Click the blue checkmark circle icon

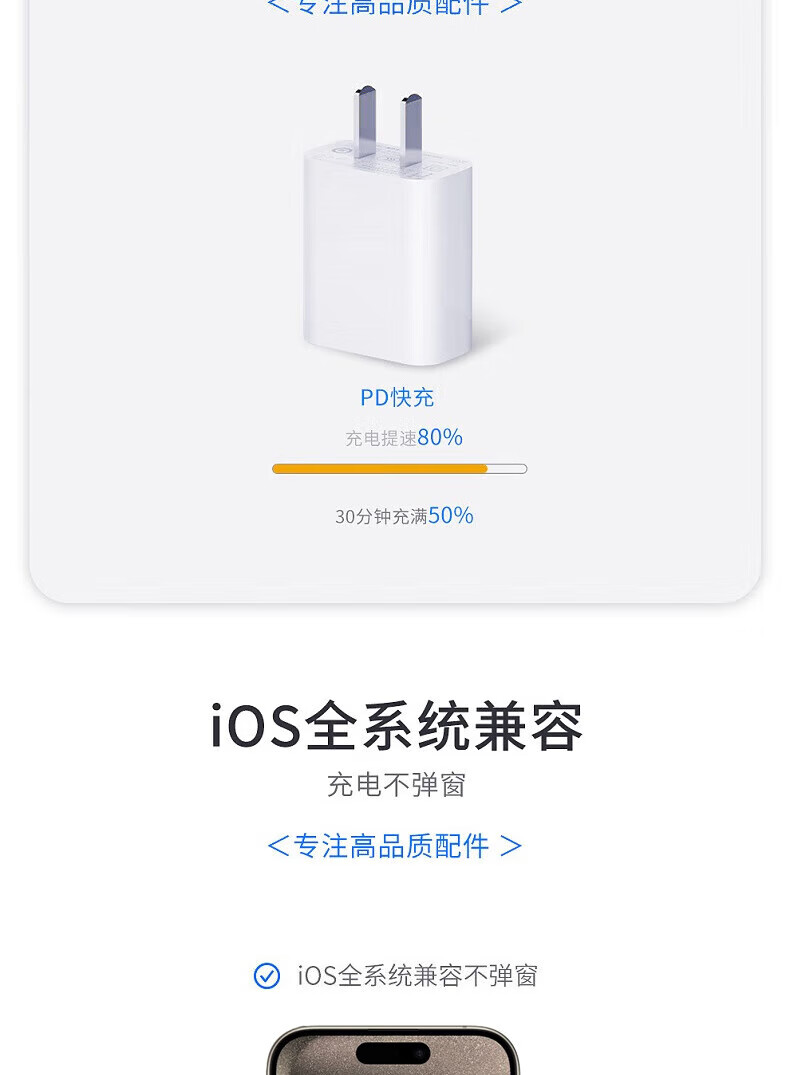tap(267, 976)
